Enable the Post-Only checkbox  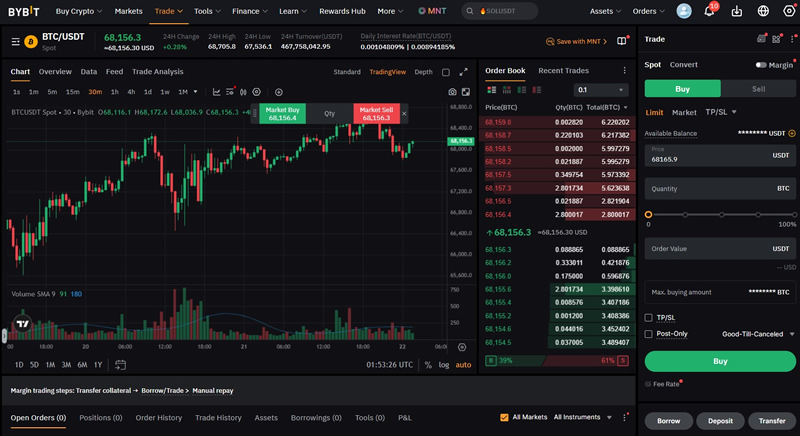click(648, 334)
